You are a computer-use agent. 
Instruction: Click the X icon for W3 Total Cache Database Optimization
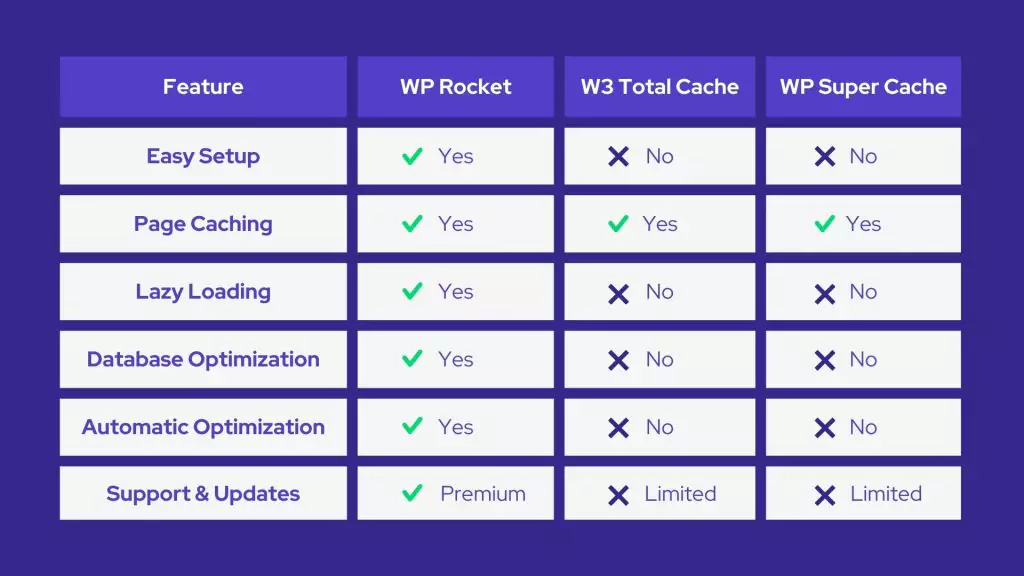coord(619,360)
